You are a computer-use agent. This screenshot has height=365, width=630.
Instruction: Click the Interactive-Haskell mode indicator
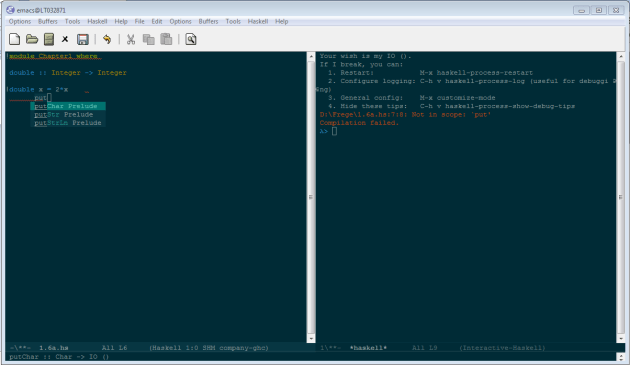pos(502,348)
